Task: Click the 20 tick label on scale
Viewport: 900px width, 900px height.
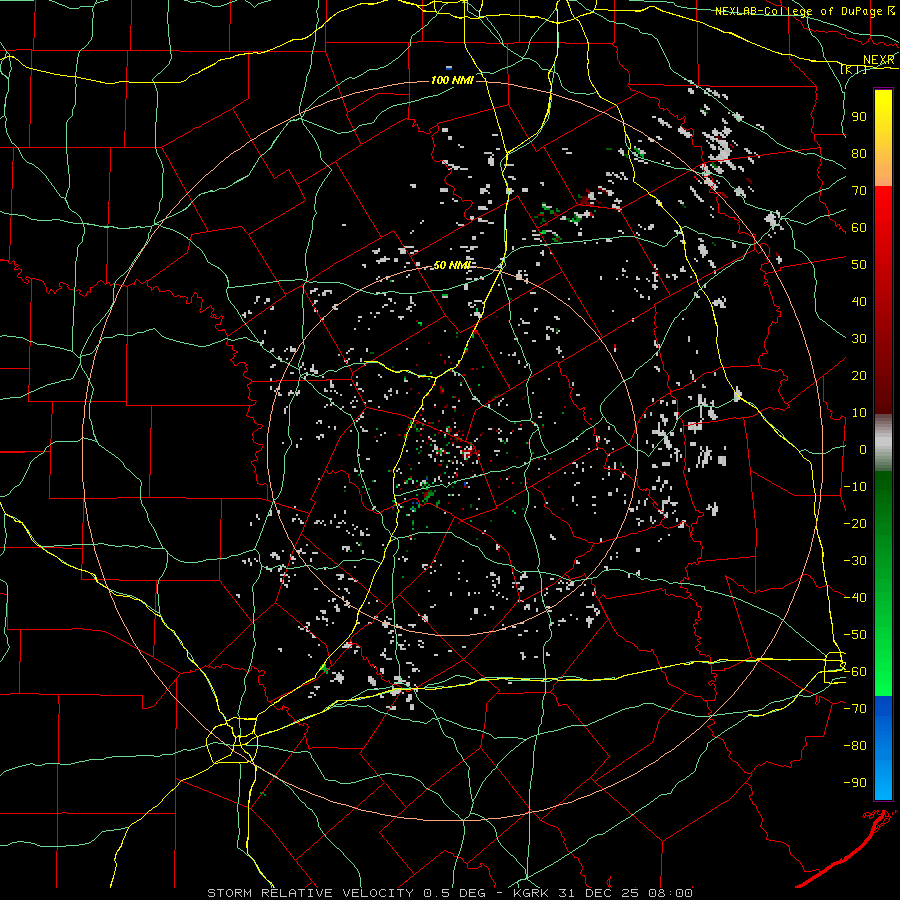Action: click(859, 375)
